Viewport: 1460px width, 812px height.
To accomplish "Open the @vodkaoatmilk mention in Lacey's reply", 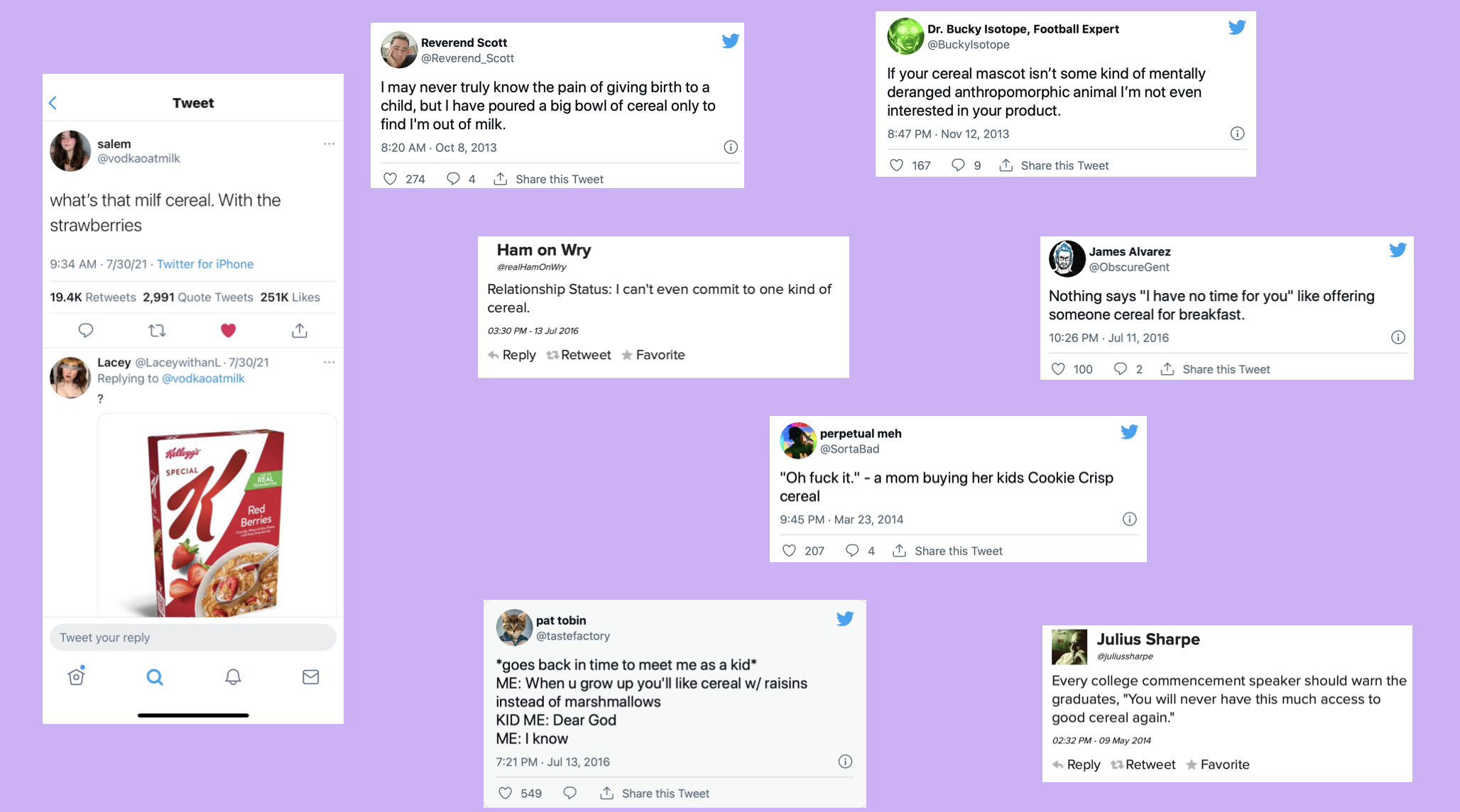I will 203,378.
